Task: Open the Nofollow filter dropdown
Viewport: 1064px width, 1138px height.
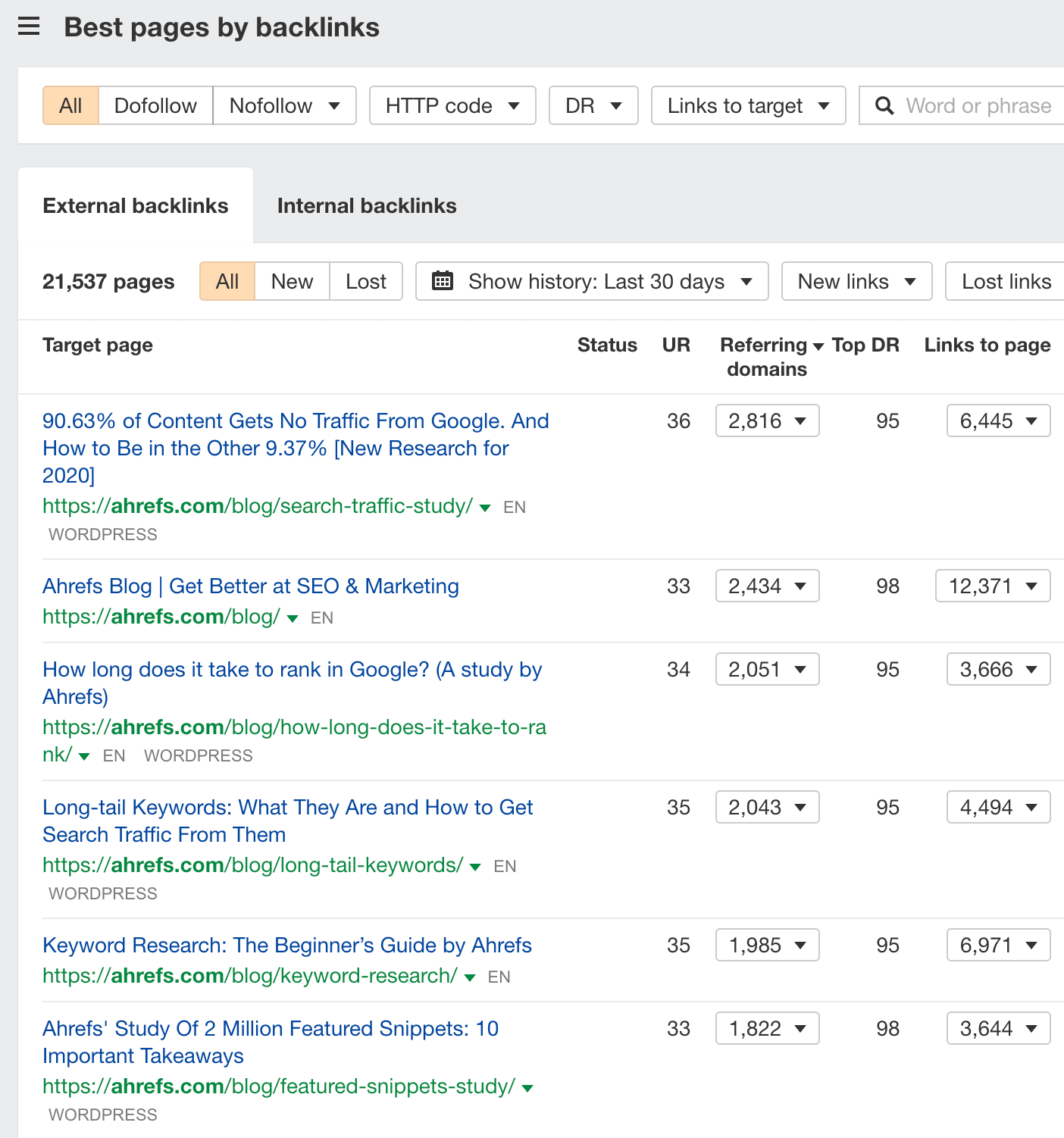Action: (x=284, y=105)
